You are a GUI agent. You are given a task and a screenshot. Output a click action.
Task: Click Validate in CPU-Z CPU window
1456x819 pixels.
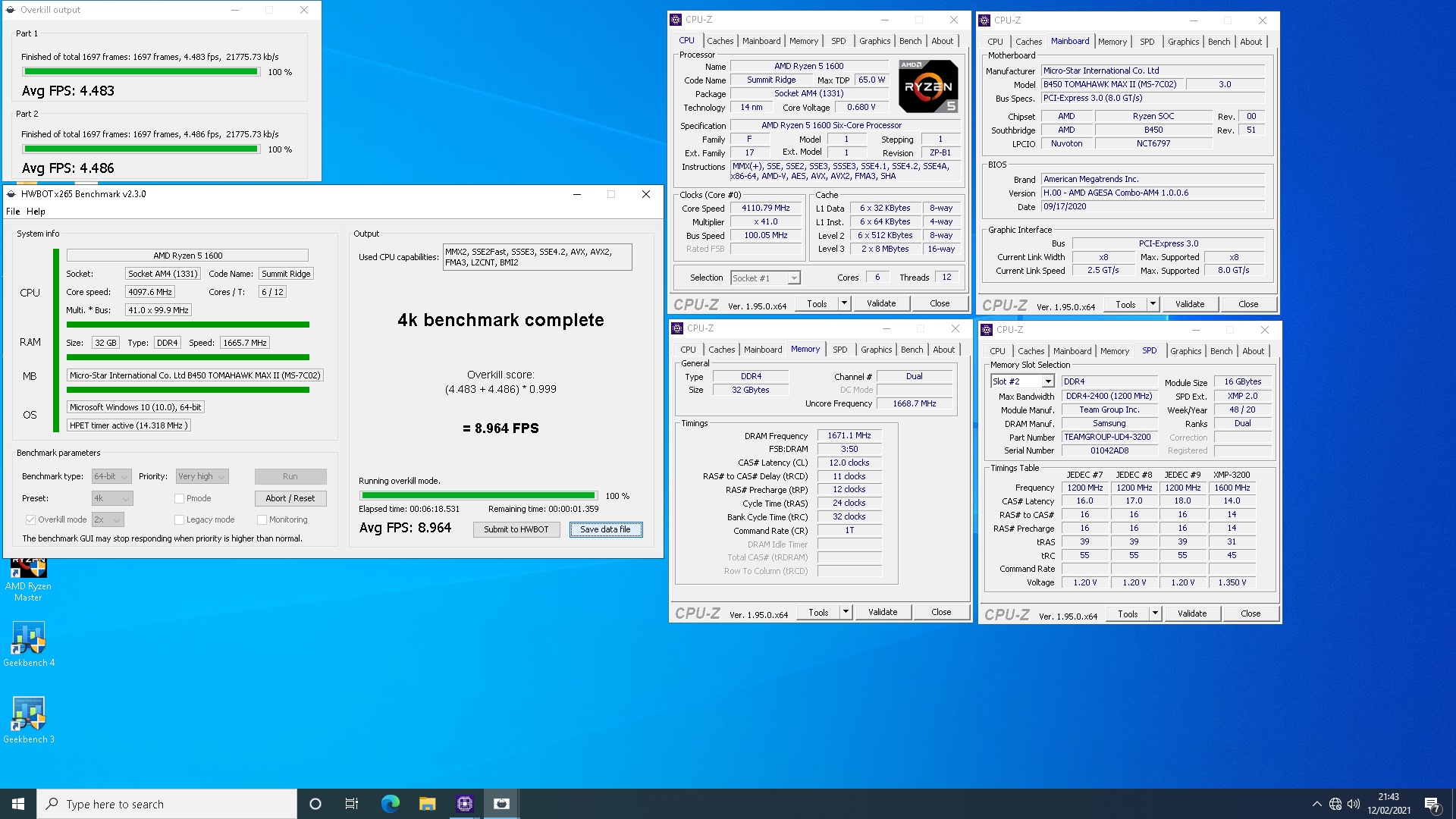pyautogui.click(x=881, y=303)
